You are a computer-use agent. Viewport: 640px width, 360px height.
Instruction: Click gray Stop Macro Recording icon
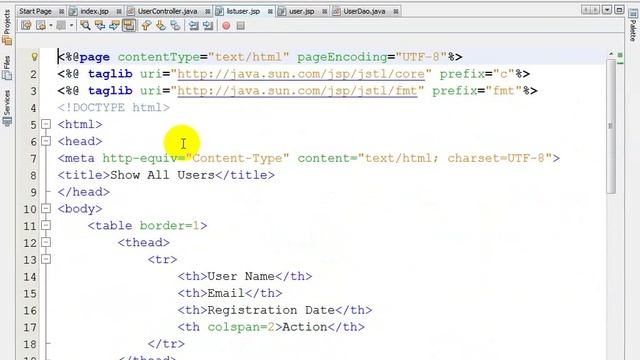point(240,25)
